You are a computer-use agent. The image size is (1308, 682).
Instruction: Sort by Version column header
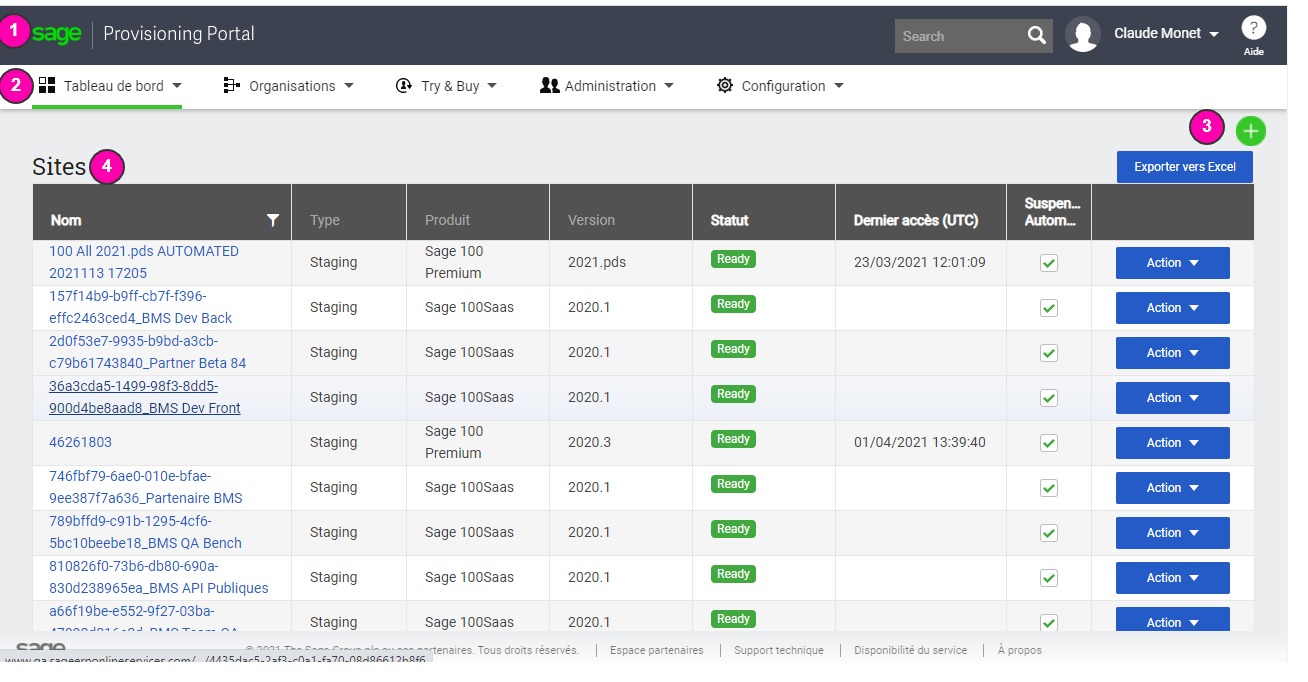pos(592,220)
